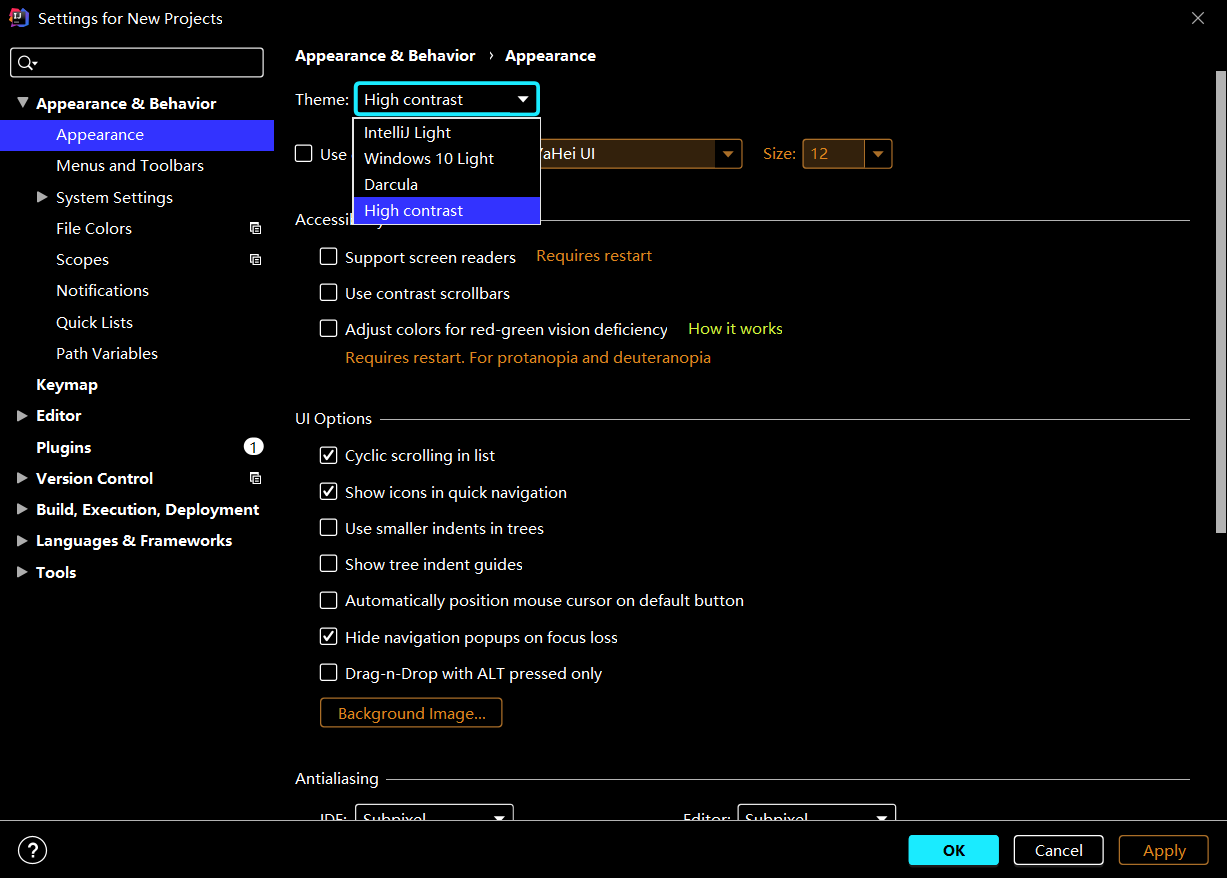Viewport: 1227px width, 878px height.
Task: Enable Use contrast scrollbars
Action: point(328,293)
